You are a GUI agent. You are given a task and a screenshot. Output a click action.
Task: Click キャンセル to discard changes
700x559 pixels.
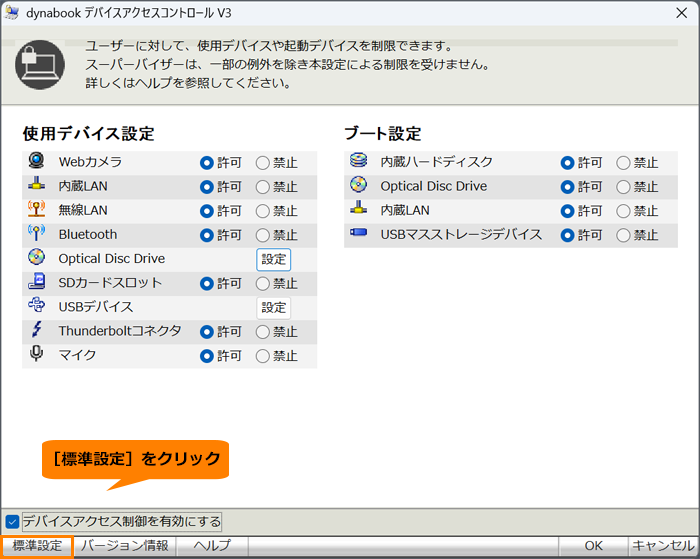pos(663,546)
